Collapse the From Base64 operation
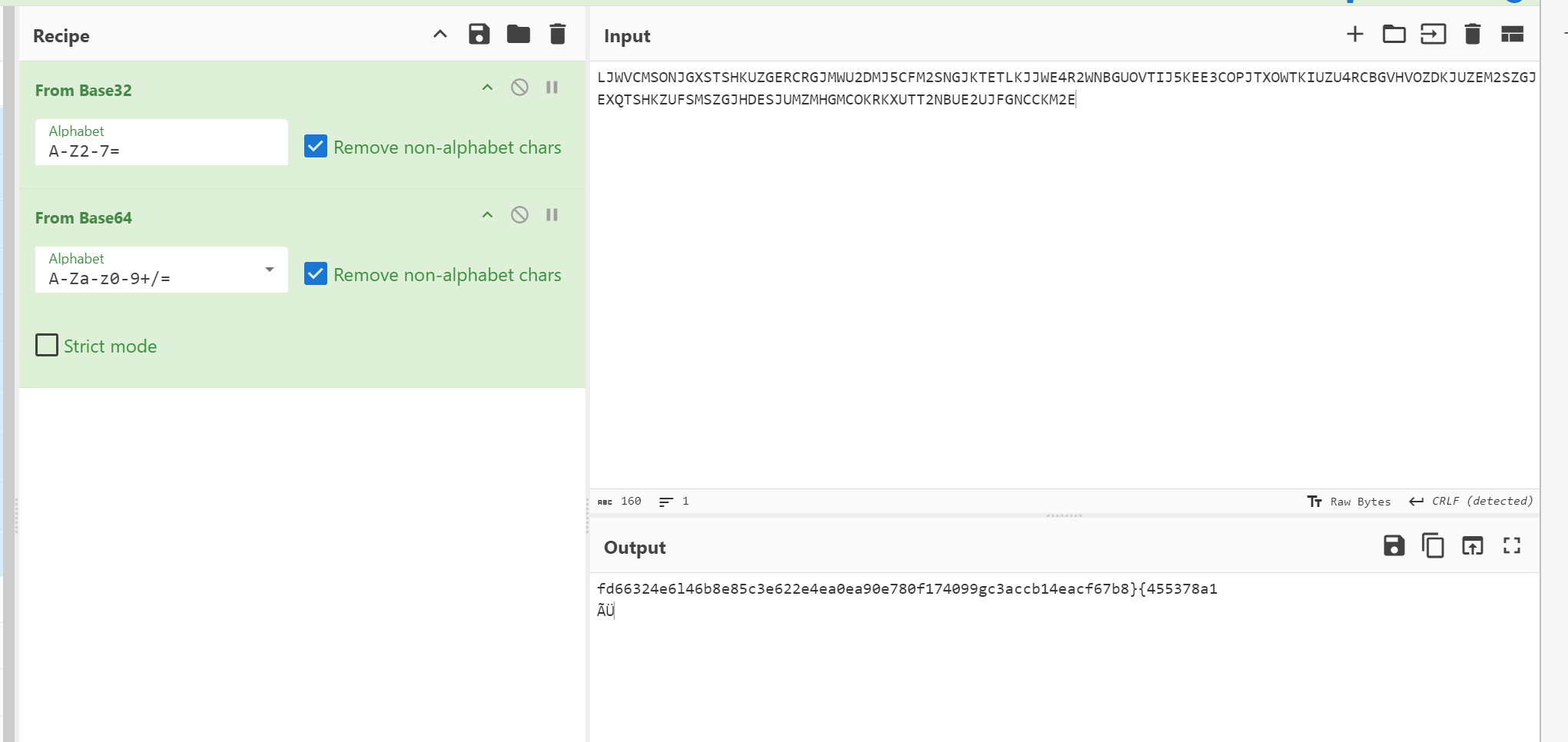The height and width of the screenshot is (742, 1568). 487,215
